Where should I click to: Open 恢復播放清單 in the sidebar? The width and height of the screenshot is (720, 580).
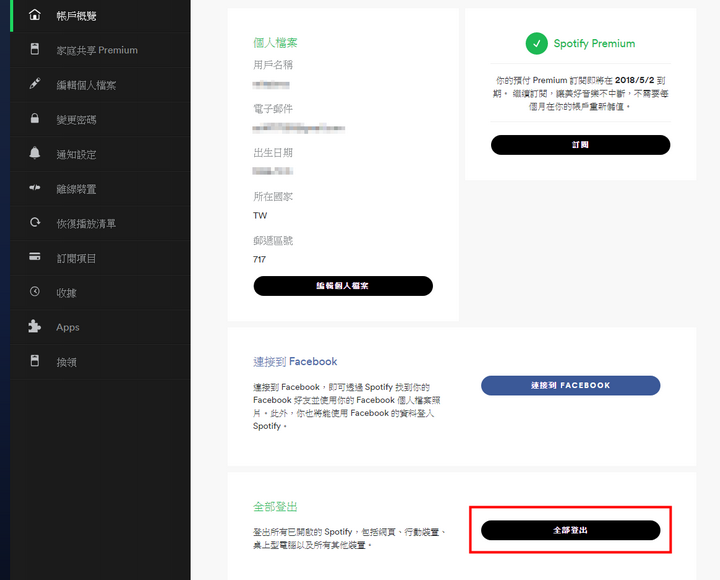point(100,224)
